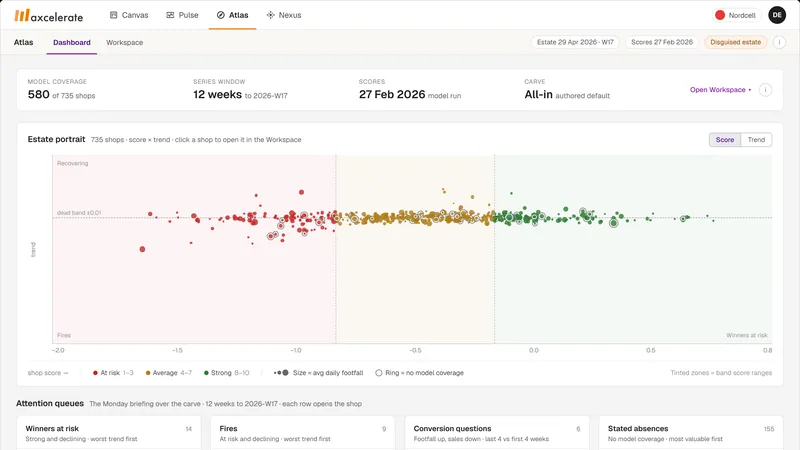
Task: Open the Nexus section
Action: tap(284, 15)
